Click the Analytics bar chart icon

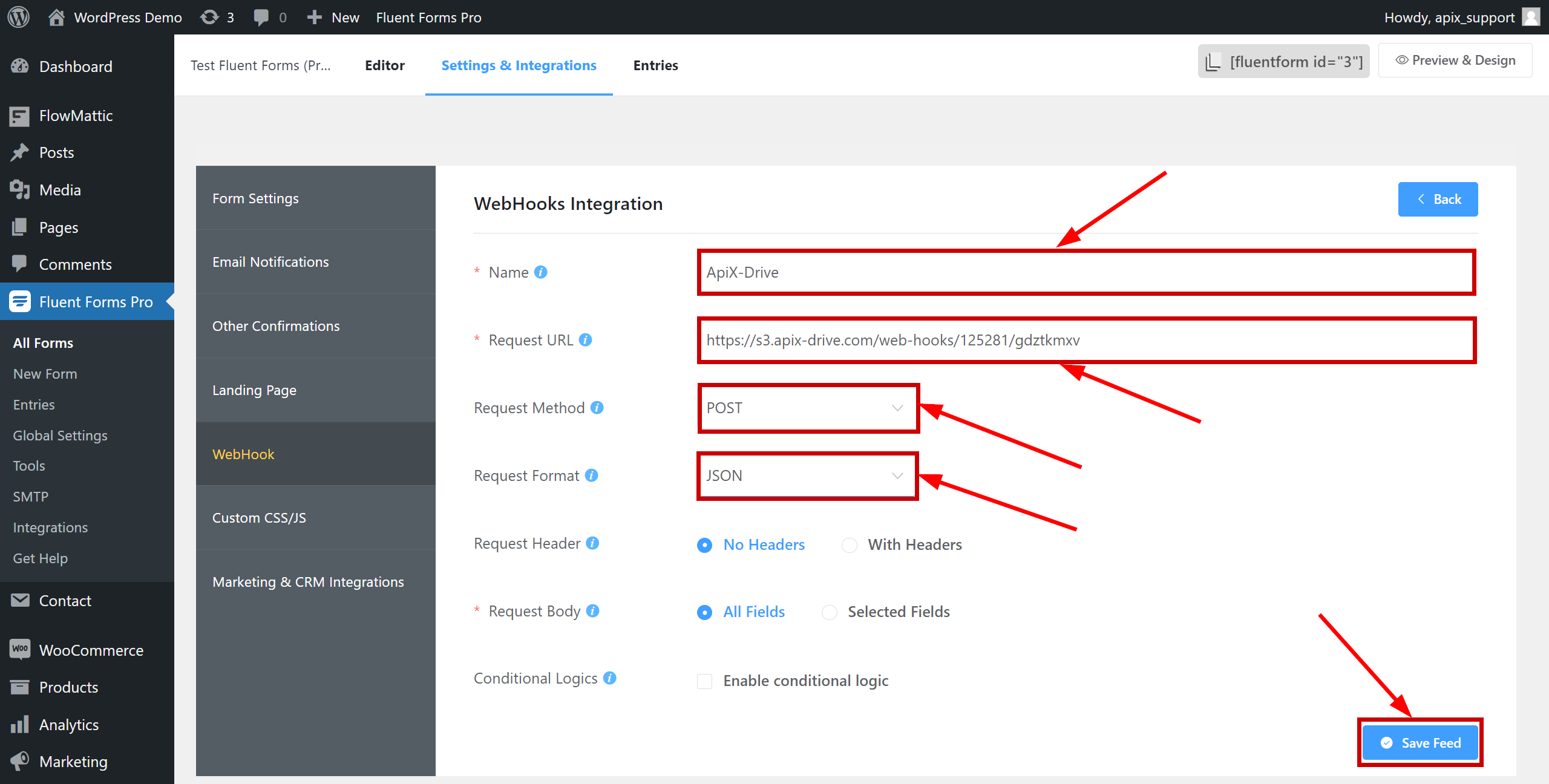[x=20, y=724]
